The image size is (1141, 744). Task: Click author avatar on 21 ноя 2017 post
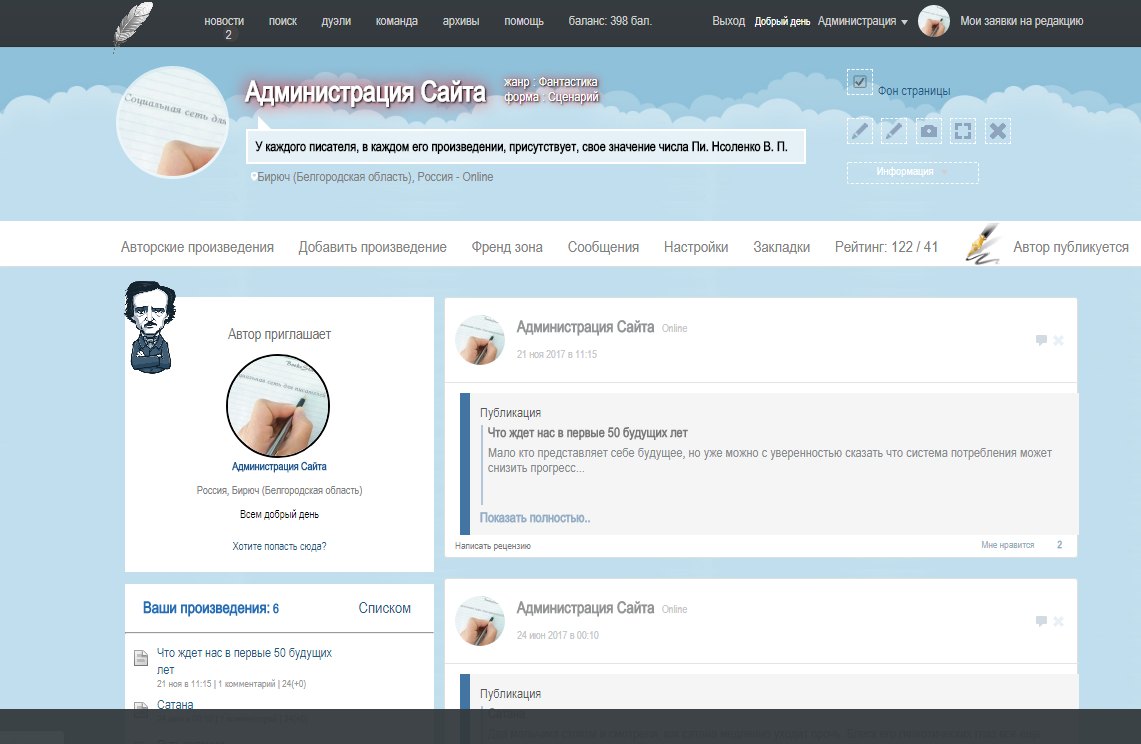coord(480,339)
